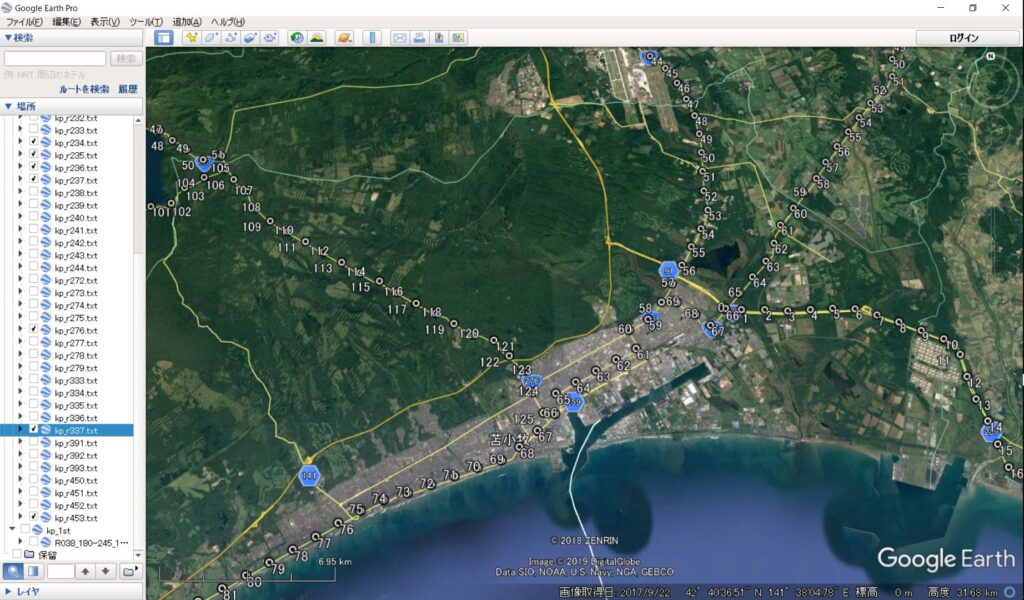Enable the kp_r238.txt checkbox
Image resolution: width=1024 pixels, height=600 pixels.
pos(34,193)
